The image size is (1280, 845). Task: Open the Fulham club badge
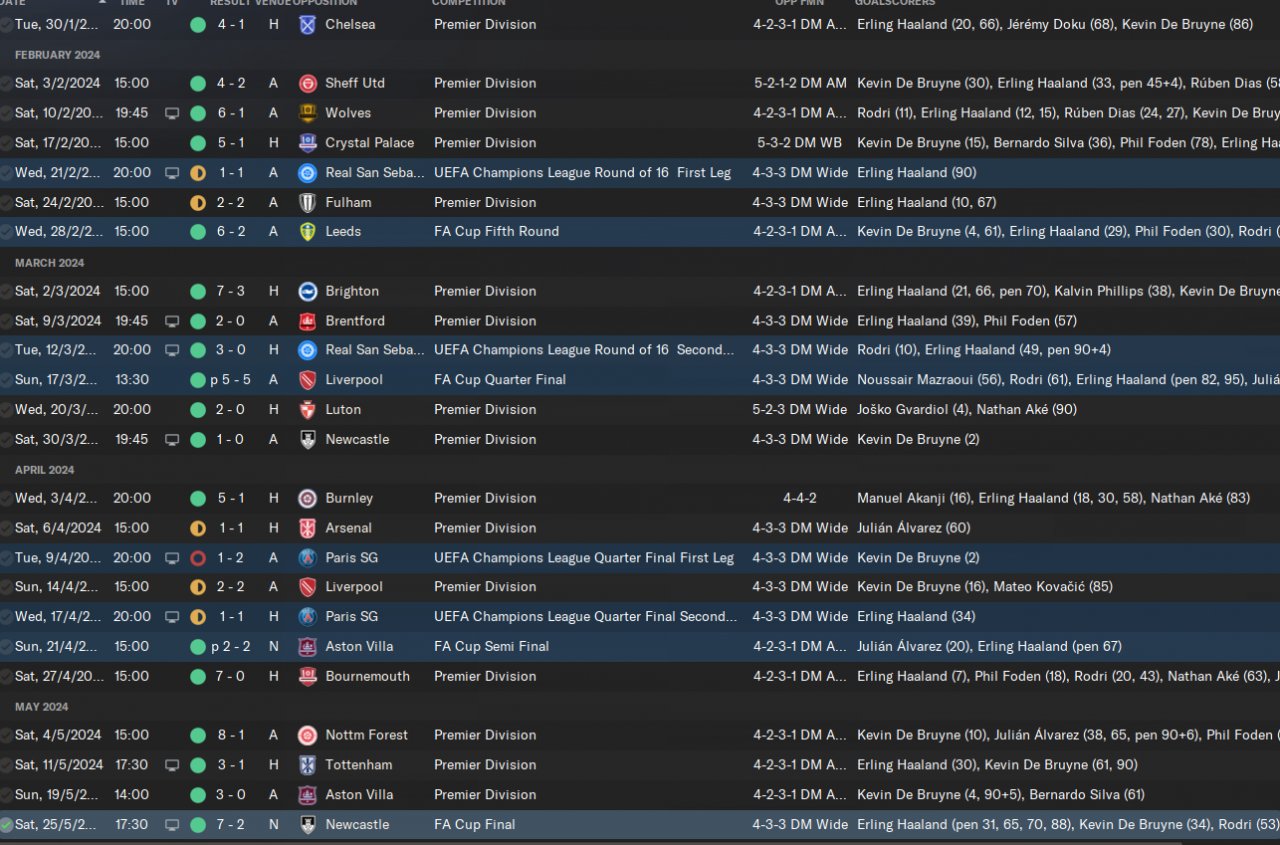point(307,202)
